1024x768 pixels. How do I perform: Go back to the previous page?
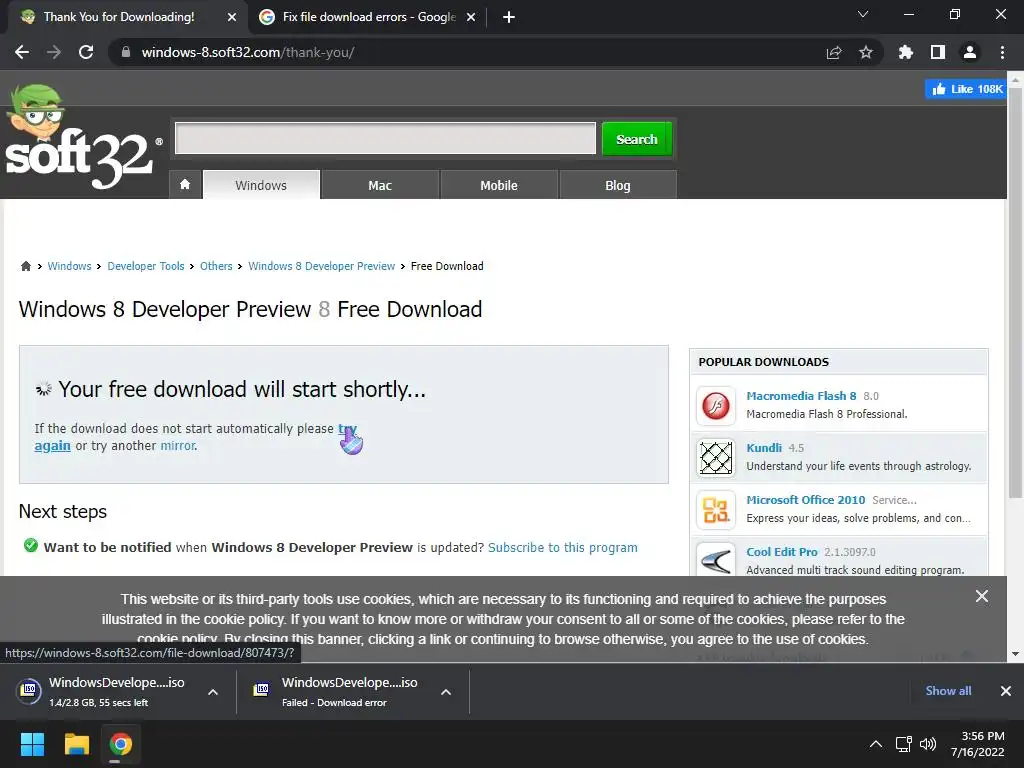click(22, 52)
